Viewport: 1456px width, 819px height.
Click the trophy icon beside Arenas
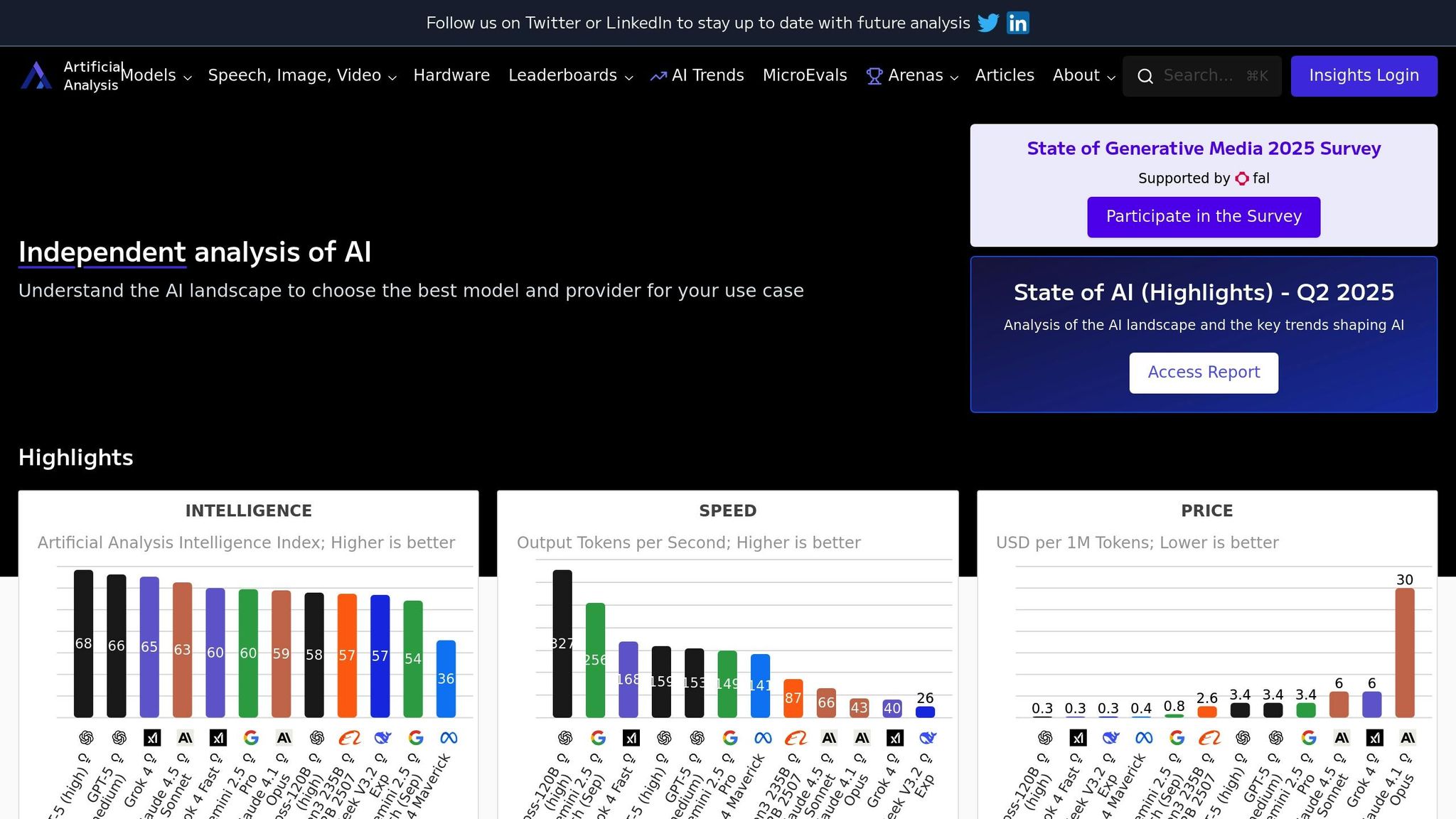click(x=874, y=75)
